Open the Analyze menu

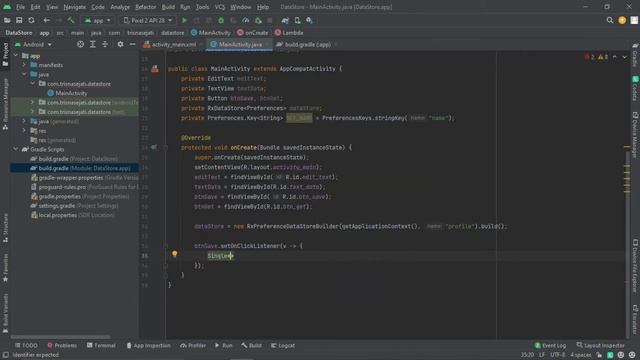120,7
